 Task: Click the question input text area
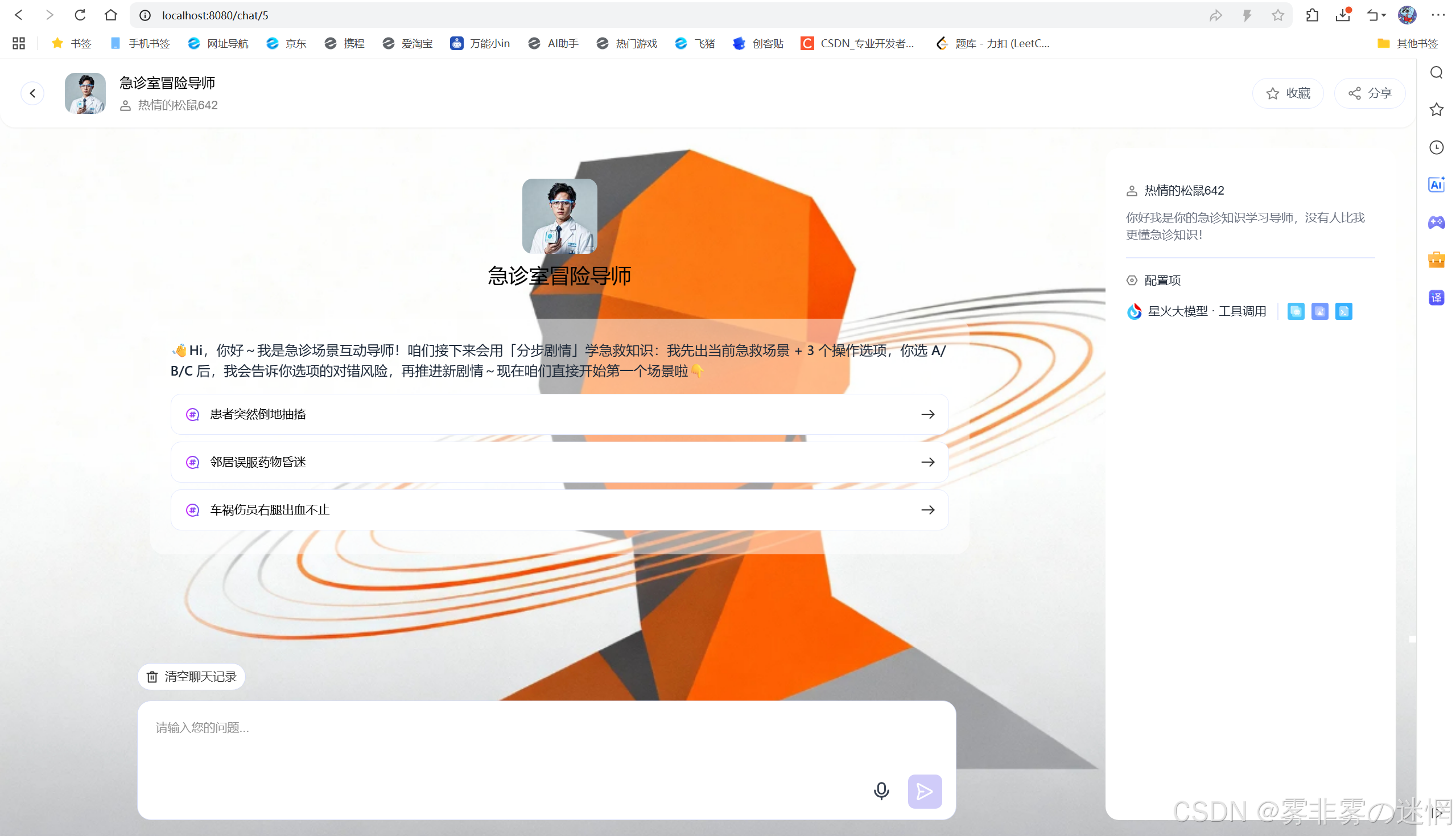click(x=505, y=741)
